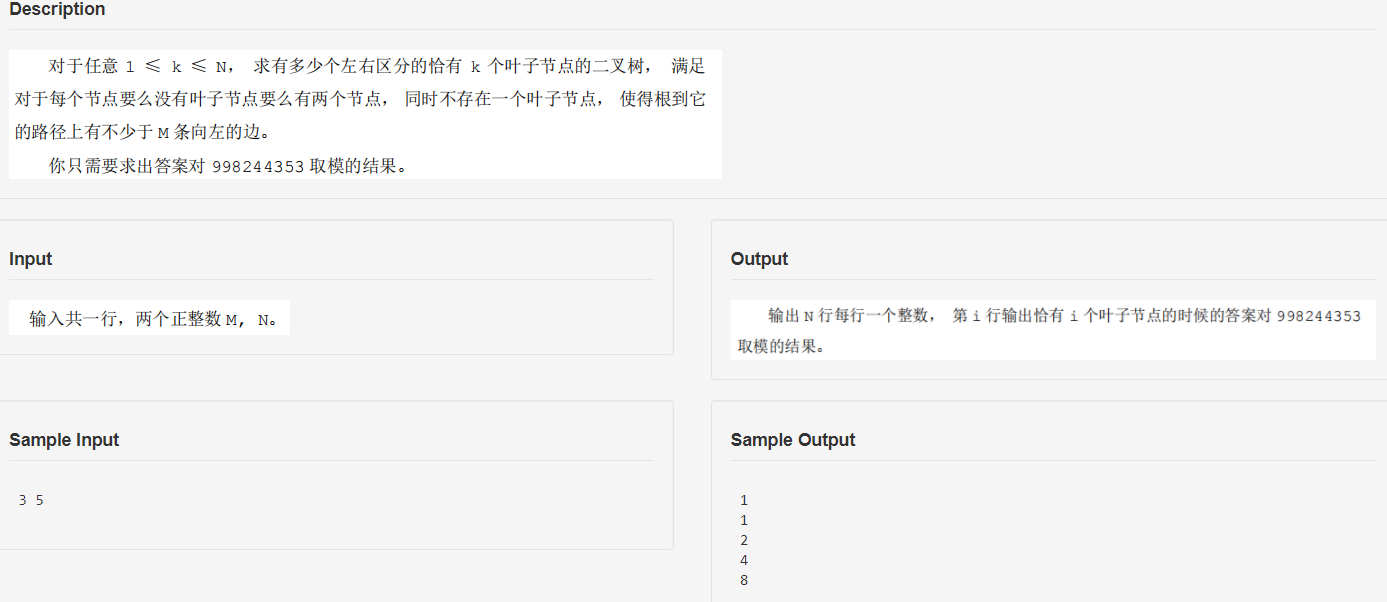Image resolution: width=1387 pixels, height=602 pixels.
Task: Click the Sample Input heading
Action: pyautogui.click(x=64, y=440)
